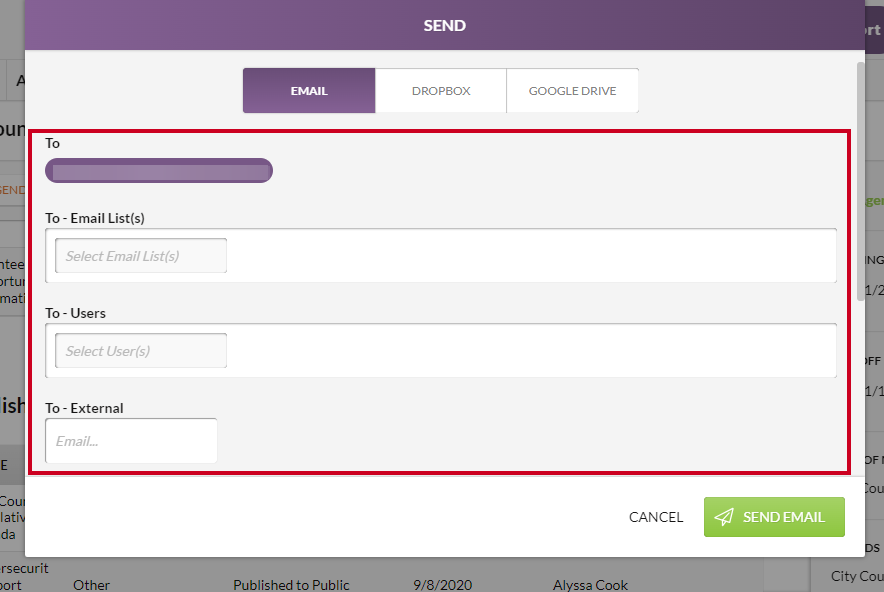
Task: Select the purple recipient chip under To
Action: click(x=159, y=170)
